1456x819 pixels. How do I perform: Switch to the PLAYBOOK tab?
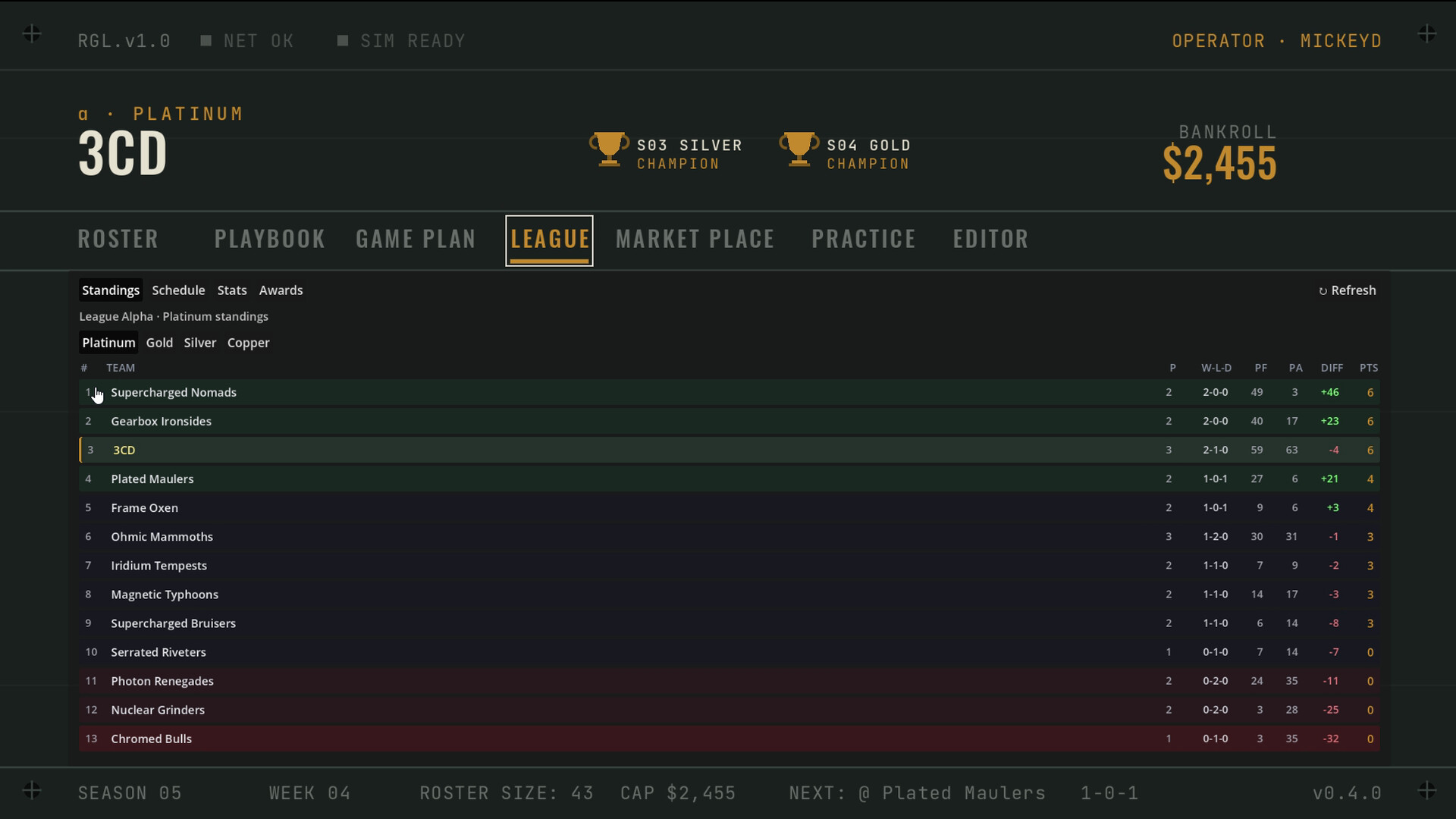(270, 240)
